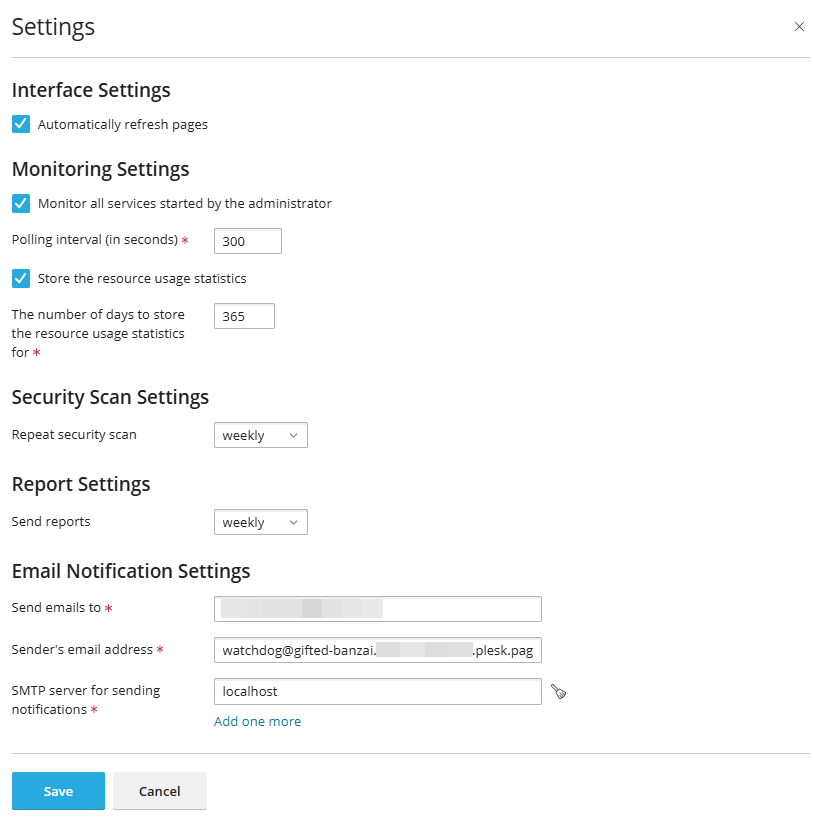This screenshot has height=822, width=814.
Task: Click the SMTP server for sending notifications label
Action: click(x=86, y=700)
